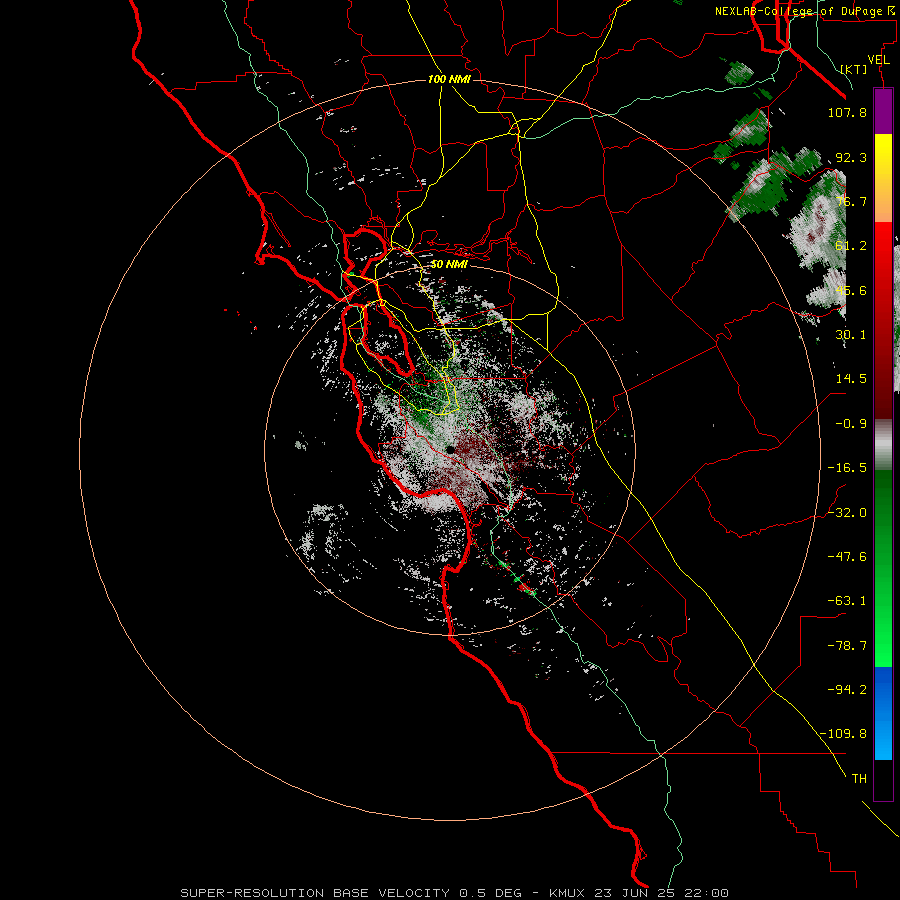Click the [KT] units label
This screenshot has height=900, width=900.
pyautogui.click(x=854, y=69)
